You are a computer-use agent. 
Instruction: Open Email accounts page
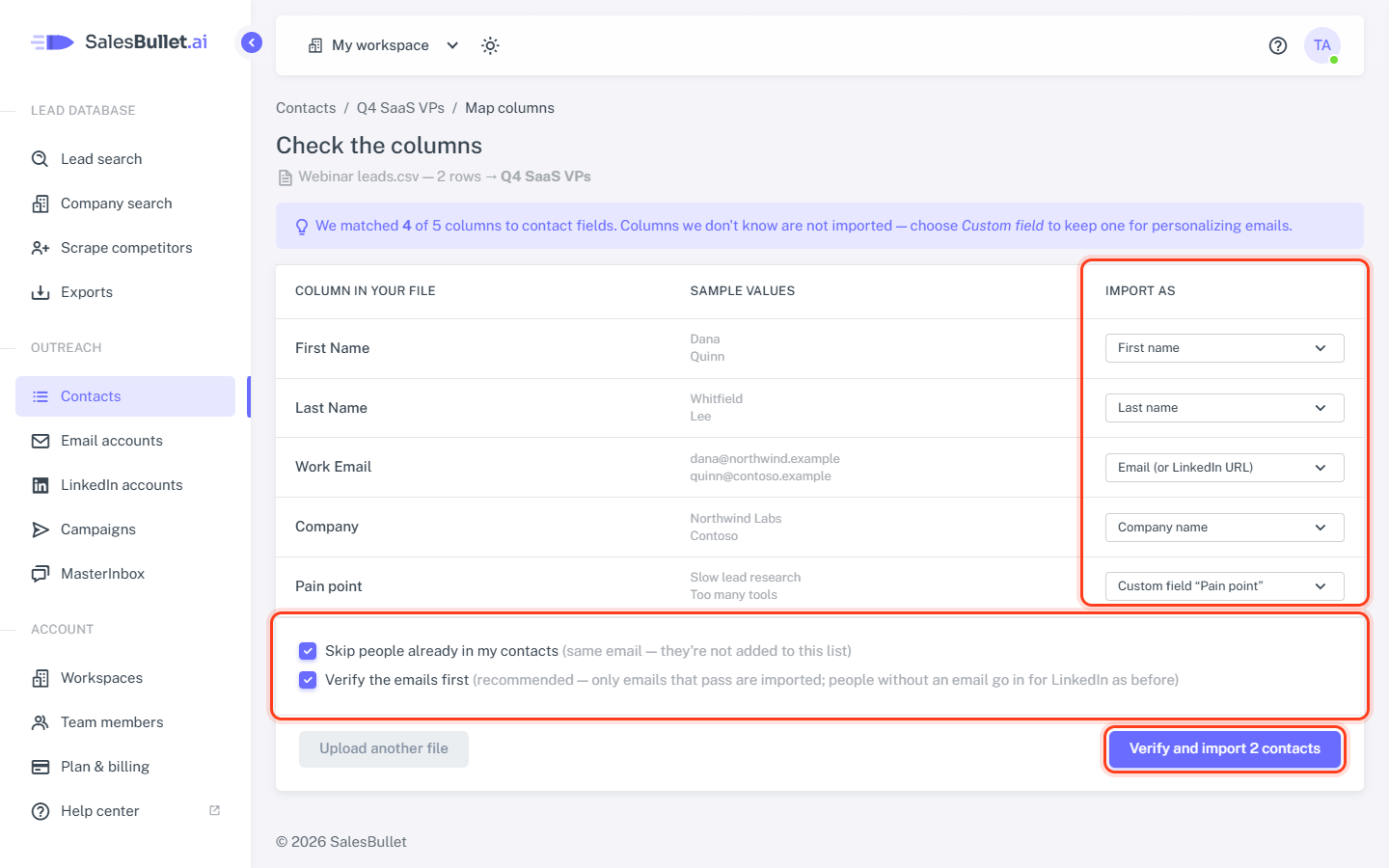pyautogui.click(x=125, y=441)
